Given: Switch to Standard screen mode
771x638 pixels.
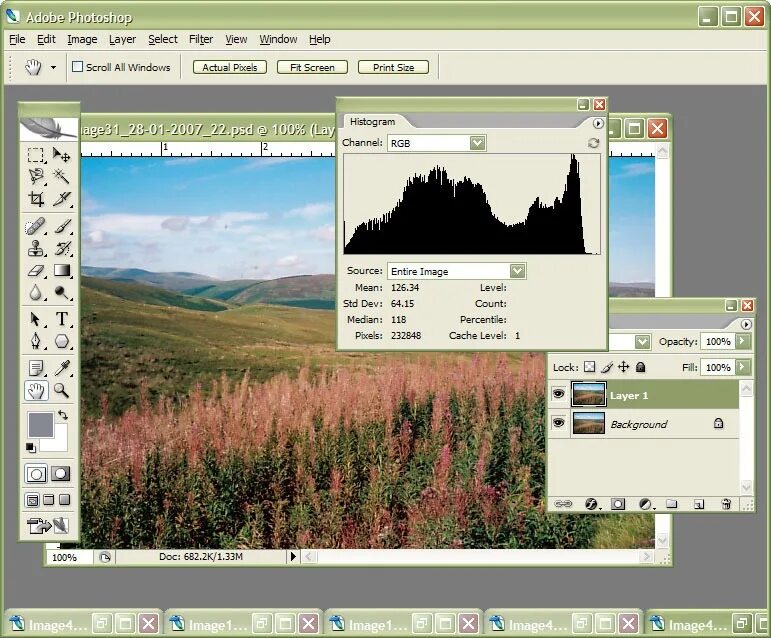Looking at the screenshot, I should 32,500.
